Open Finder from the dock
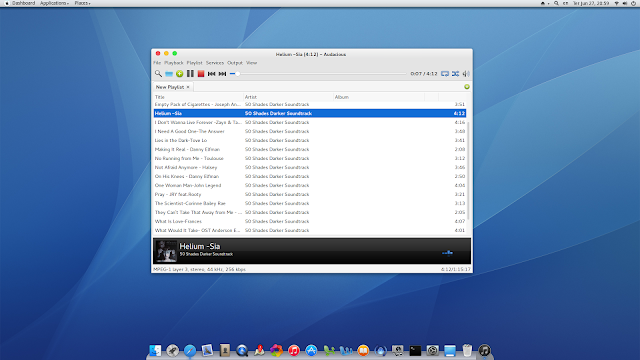640x360 pixels. (155, 351)
